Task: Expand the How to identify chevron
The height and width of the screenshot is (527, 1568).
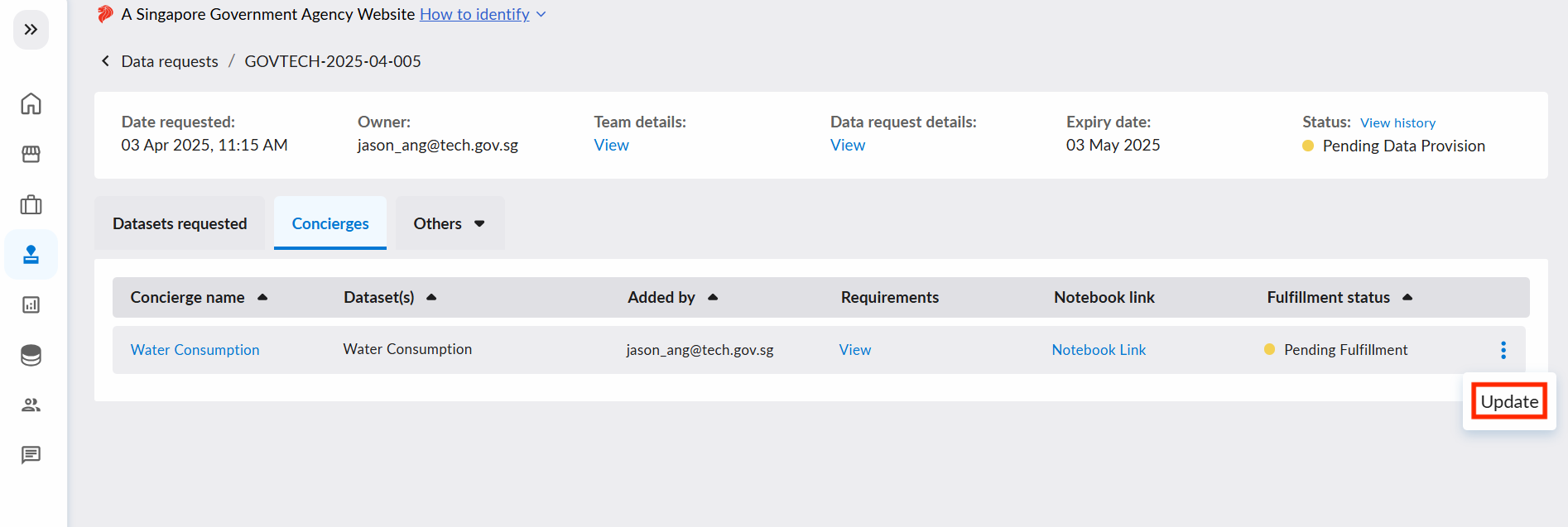Action: (541, 14)
